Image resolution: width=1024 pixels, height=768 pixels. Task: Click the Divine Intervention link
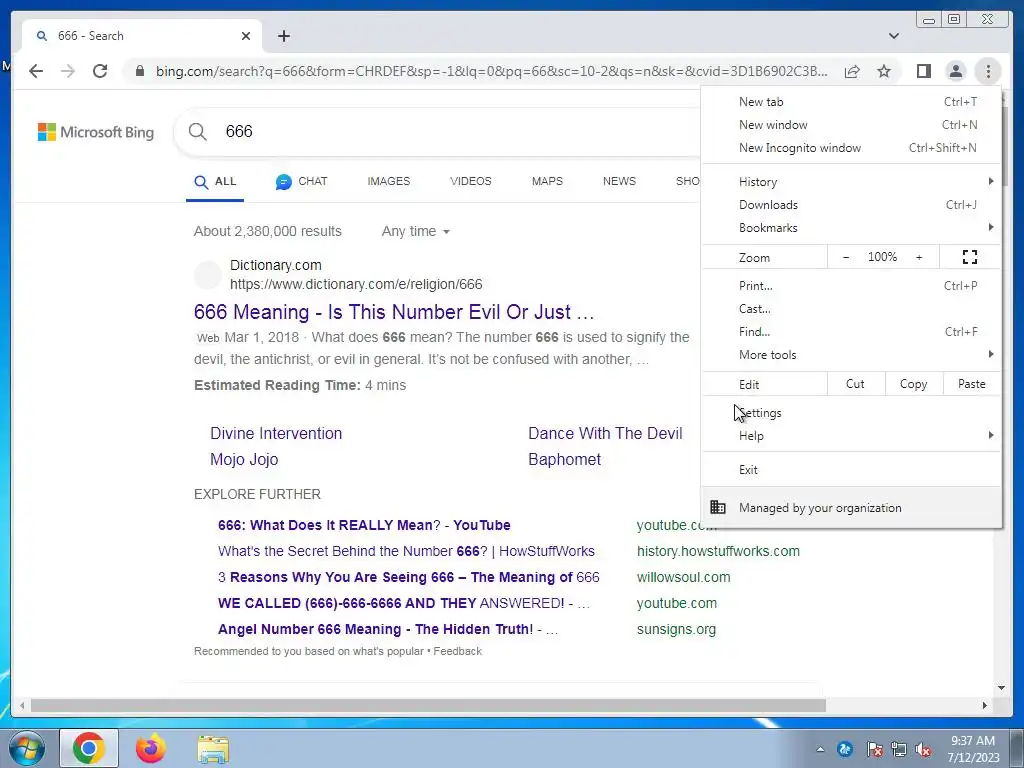(276, 434)
